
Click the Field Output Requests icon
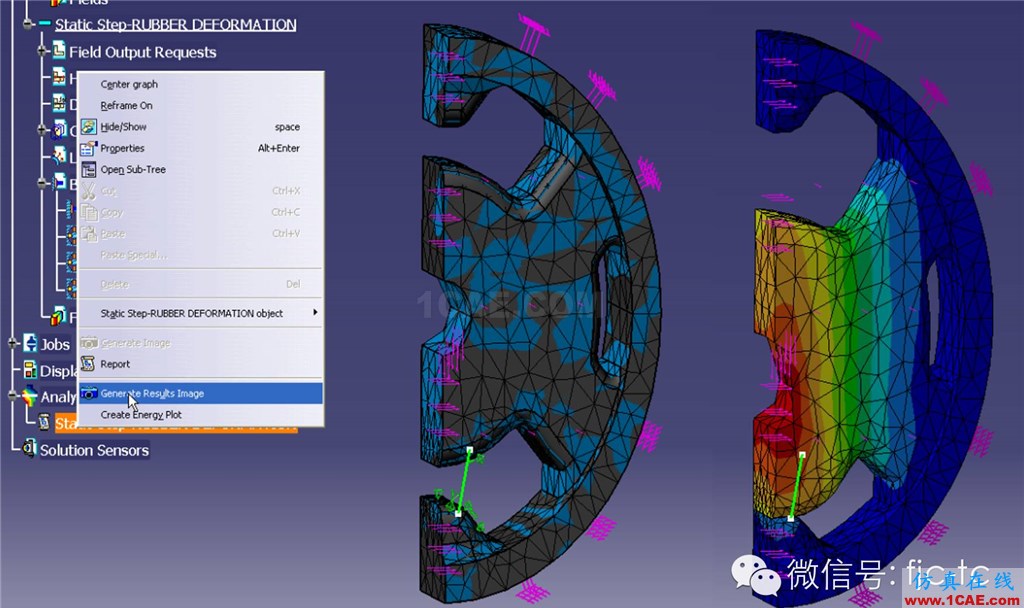[x=59, y=50]
